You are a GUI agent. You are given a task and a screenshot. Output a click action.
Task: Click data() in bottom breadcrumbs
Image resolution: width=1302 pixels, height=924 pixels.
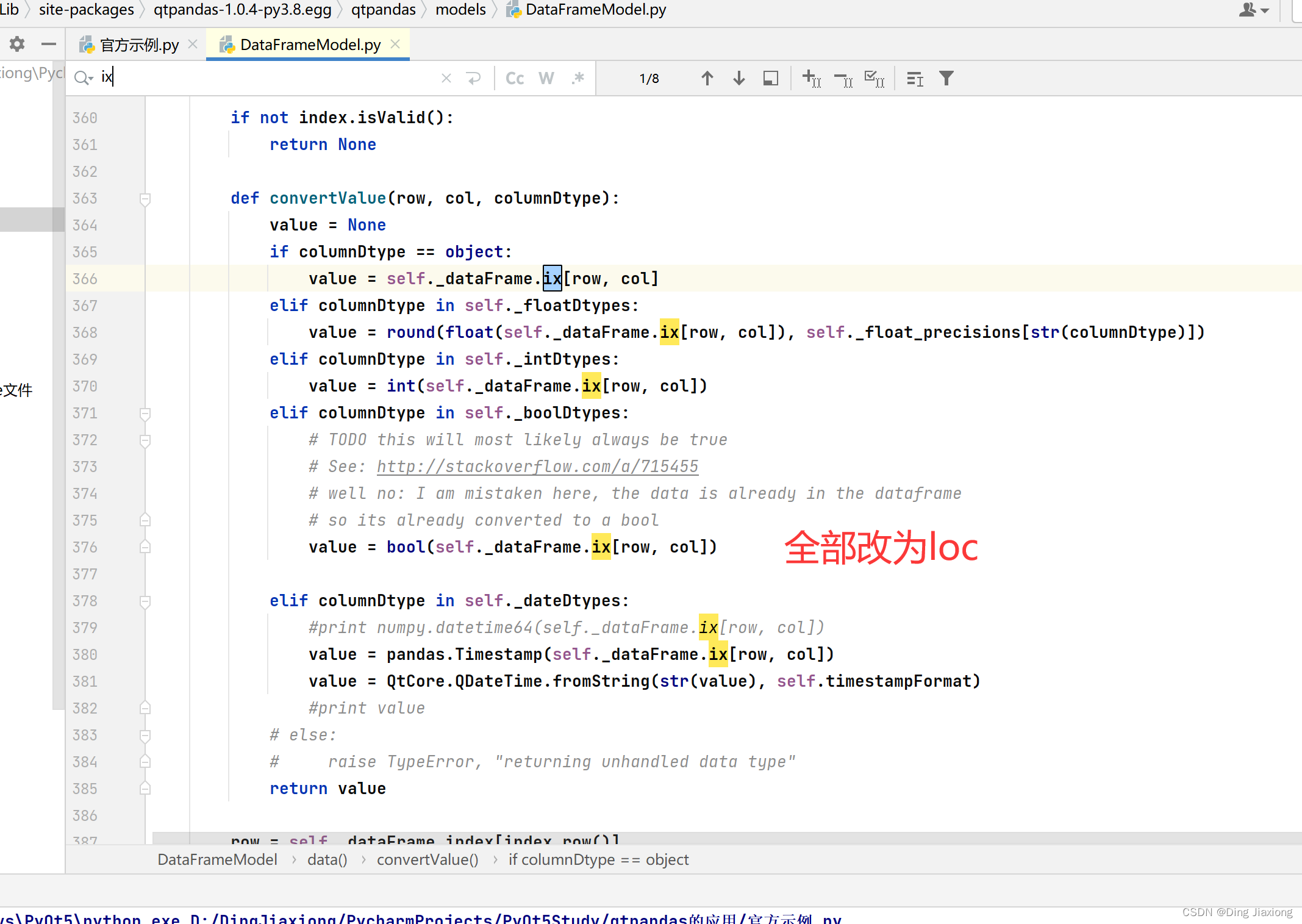coord(327,859)
